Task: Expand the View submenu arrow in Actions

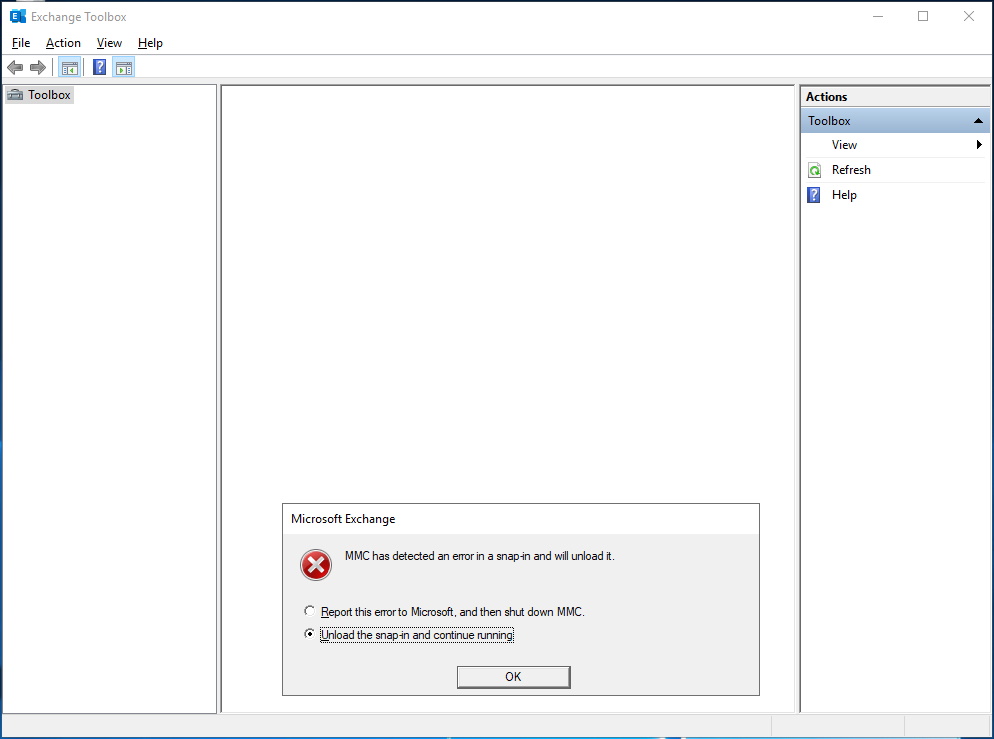Action: (979, 145)
